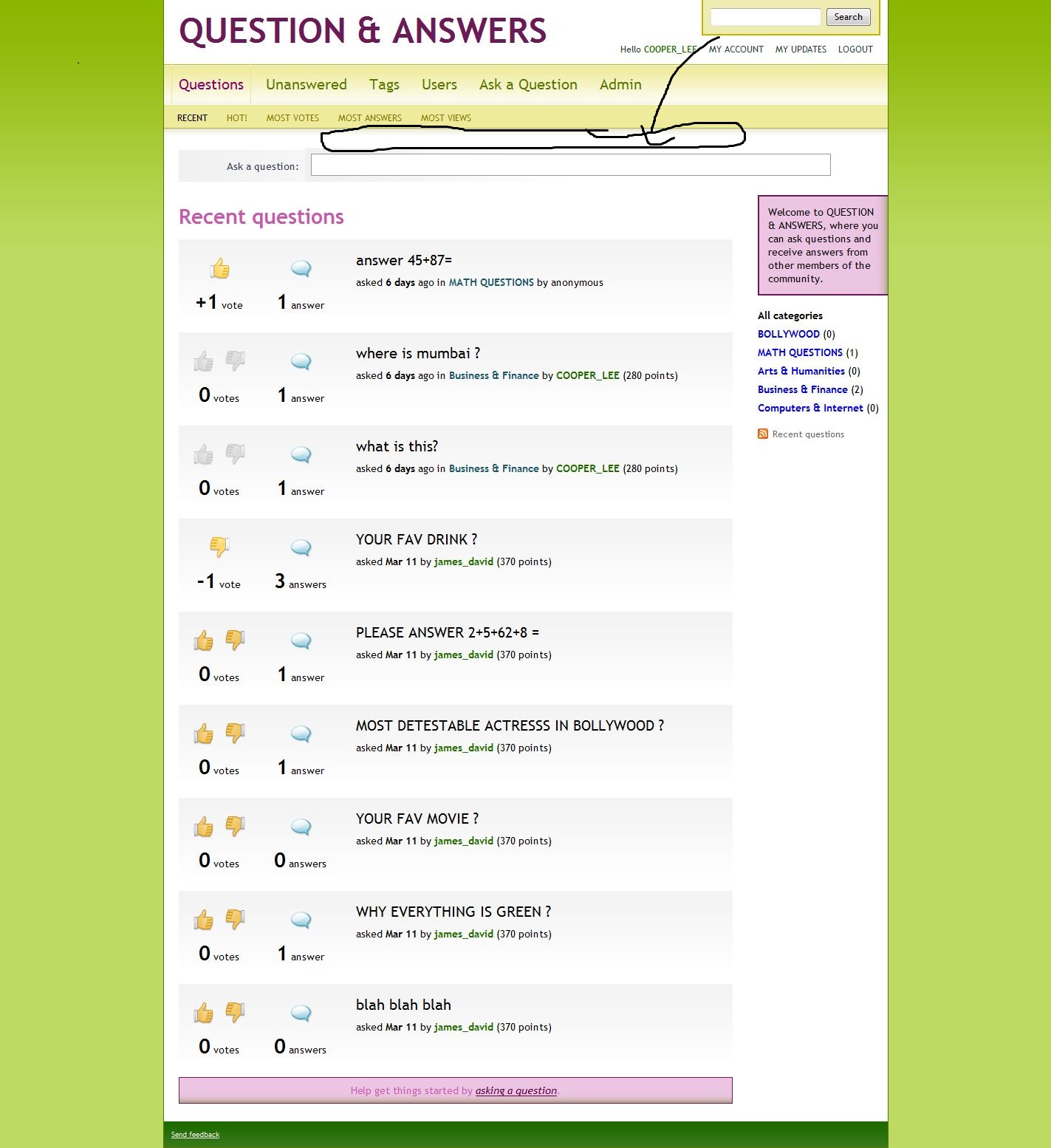Screen dimensions: 1051x1148
Task: Click answer bubble icon for 'blah blah blah'
Action: (x=301, y=1013)
